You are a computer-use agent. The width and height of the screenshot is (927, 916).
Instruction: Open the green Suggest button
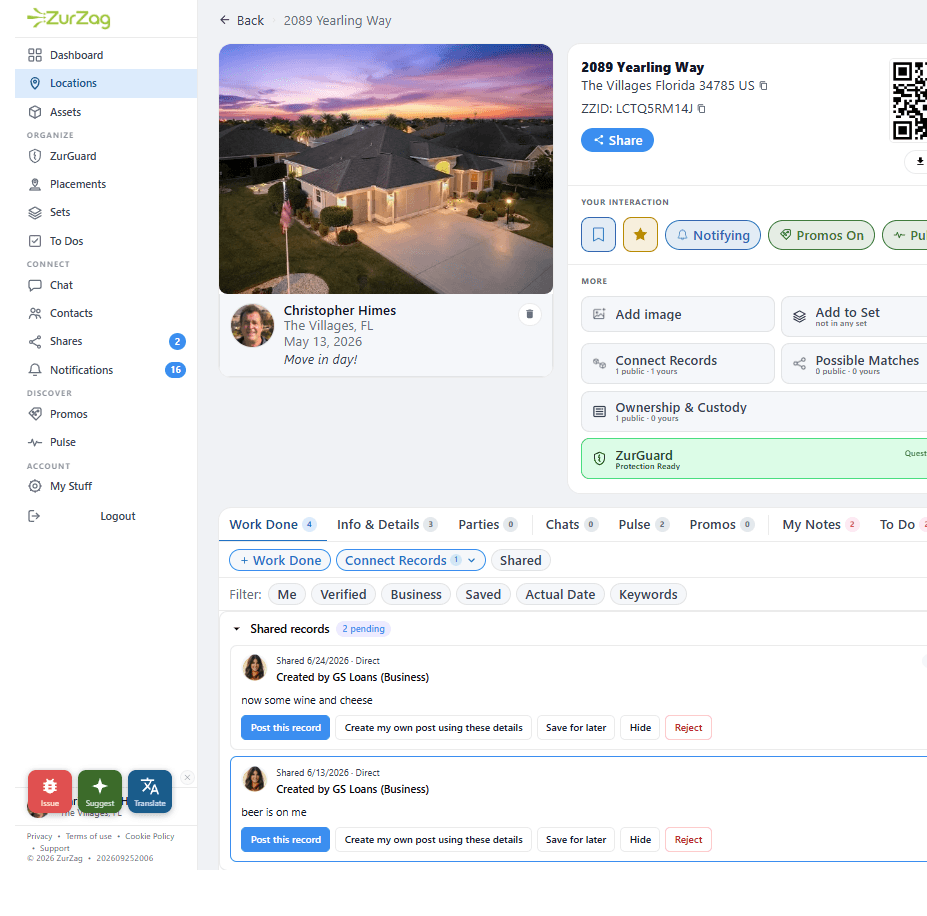100,791
